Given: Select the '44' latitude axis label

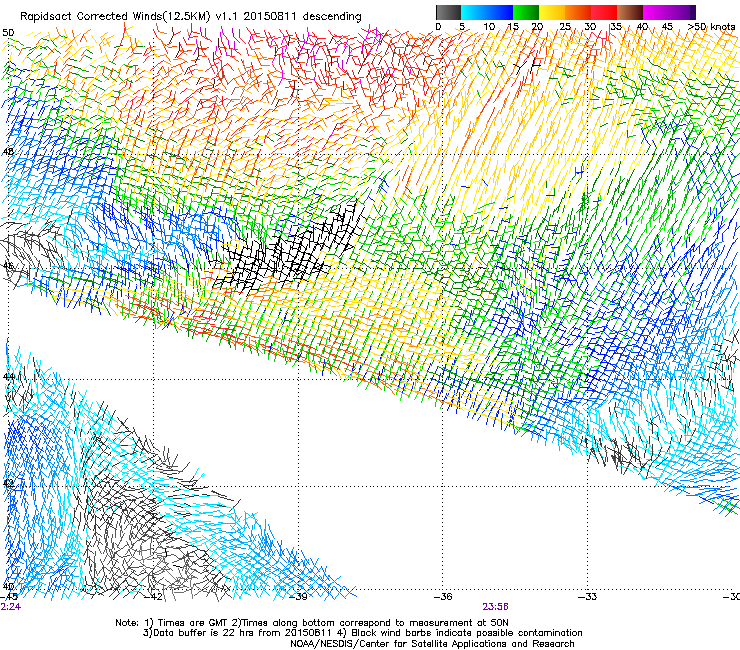Looking at the screenshot, I should click(x=8, y=377).
